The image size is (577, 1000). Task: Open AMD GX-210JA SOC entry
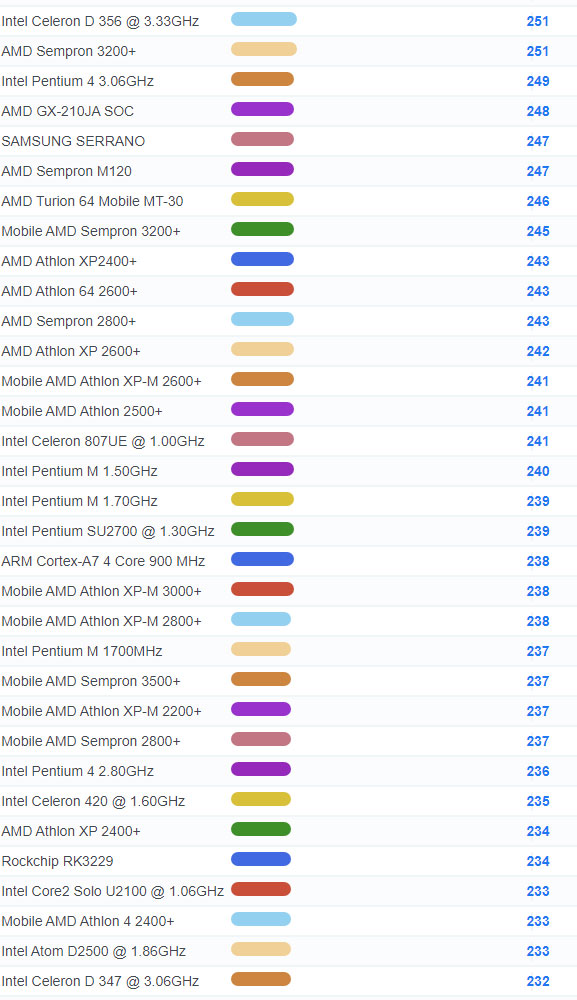click(68, 111)
